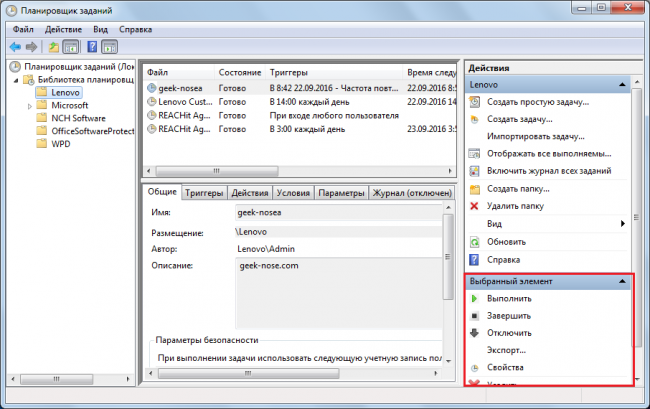Click the Описание text field
Screen dimensions: 650x409
point(335,290)
